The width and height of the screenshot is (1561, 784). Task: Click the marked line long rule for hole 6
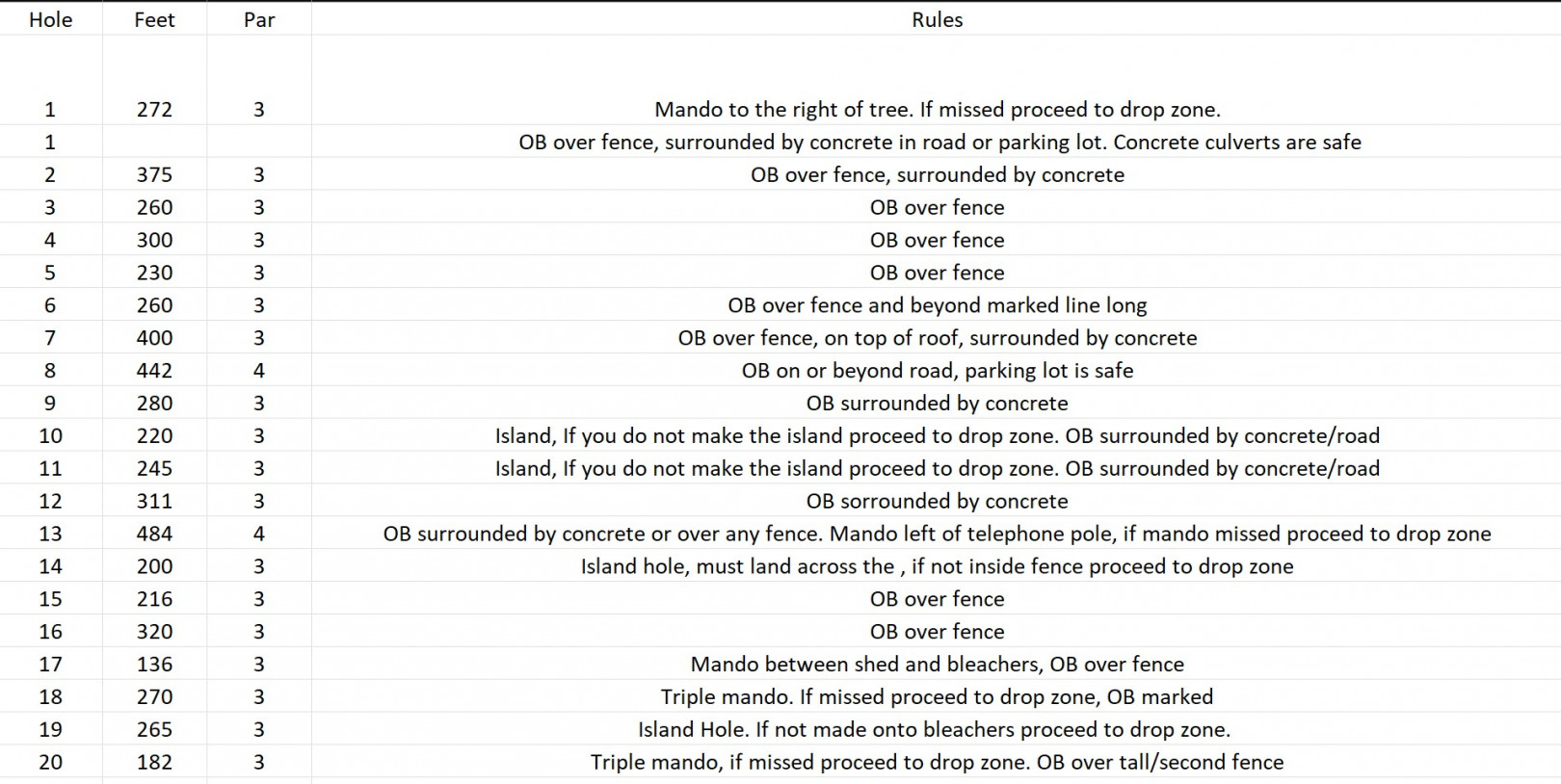pos(937,305)
